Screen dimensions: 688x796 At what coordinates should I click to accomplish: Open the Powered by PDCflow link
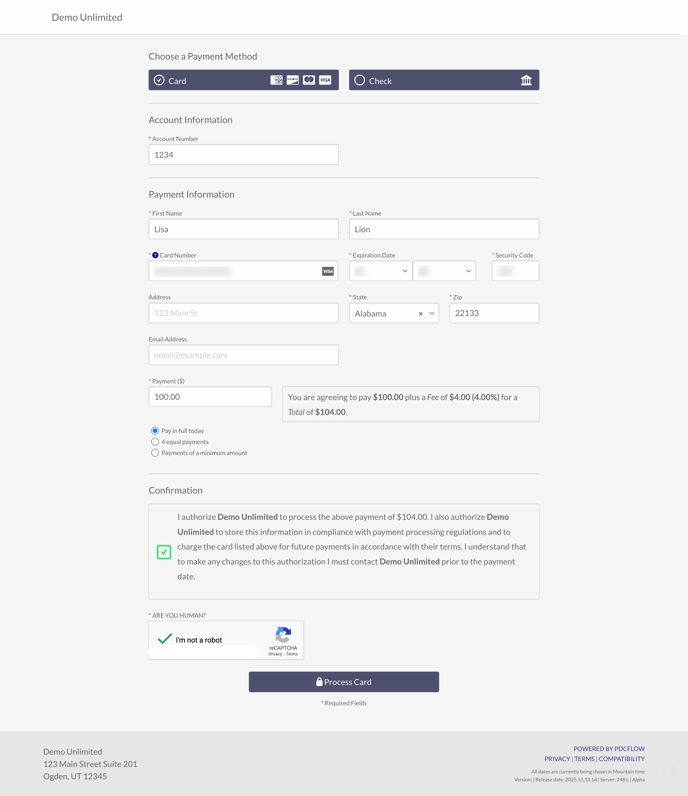(609, 749)
